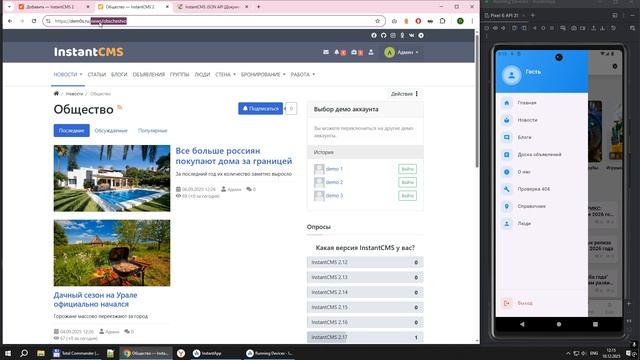
Task: Open the VK social icon in header
Action: [x=411, y=36]
